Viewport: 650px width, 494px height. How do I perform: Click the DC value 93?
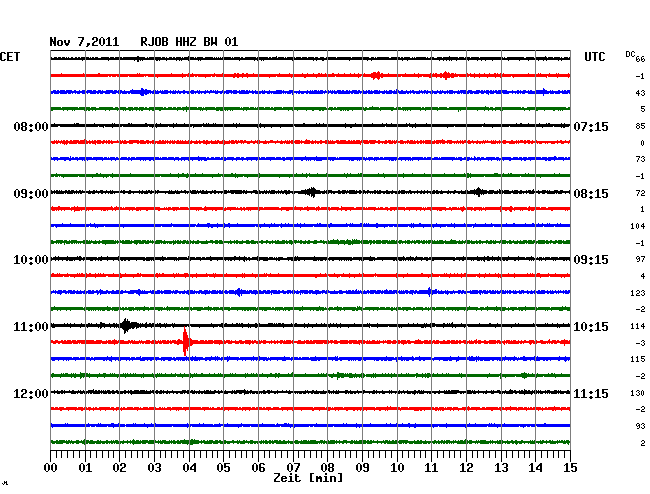click(x=640, y=426)
